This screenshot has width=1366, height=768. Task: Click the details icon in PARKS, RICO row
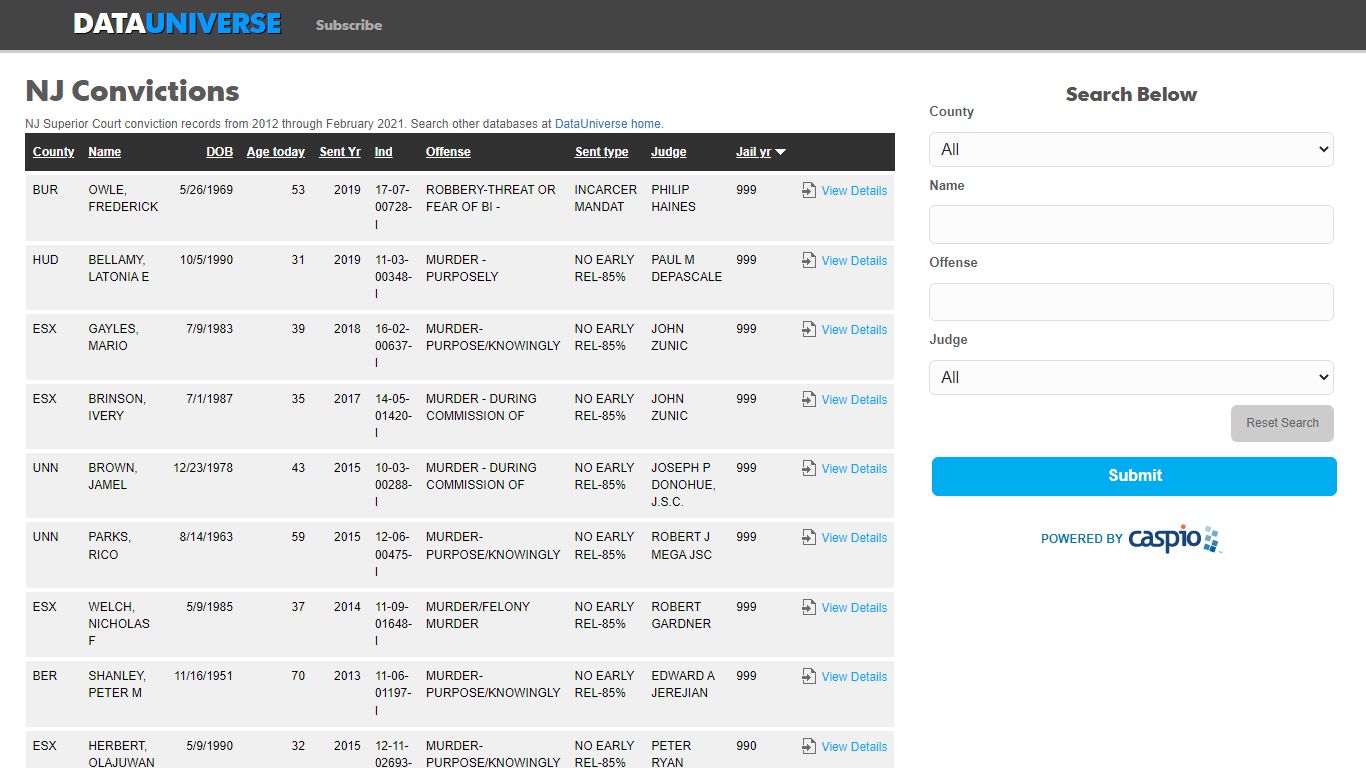point(809,537)
